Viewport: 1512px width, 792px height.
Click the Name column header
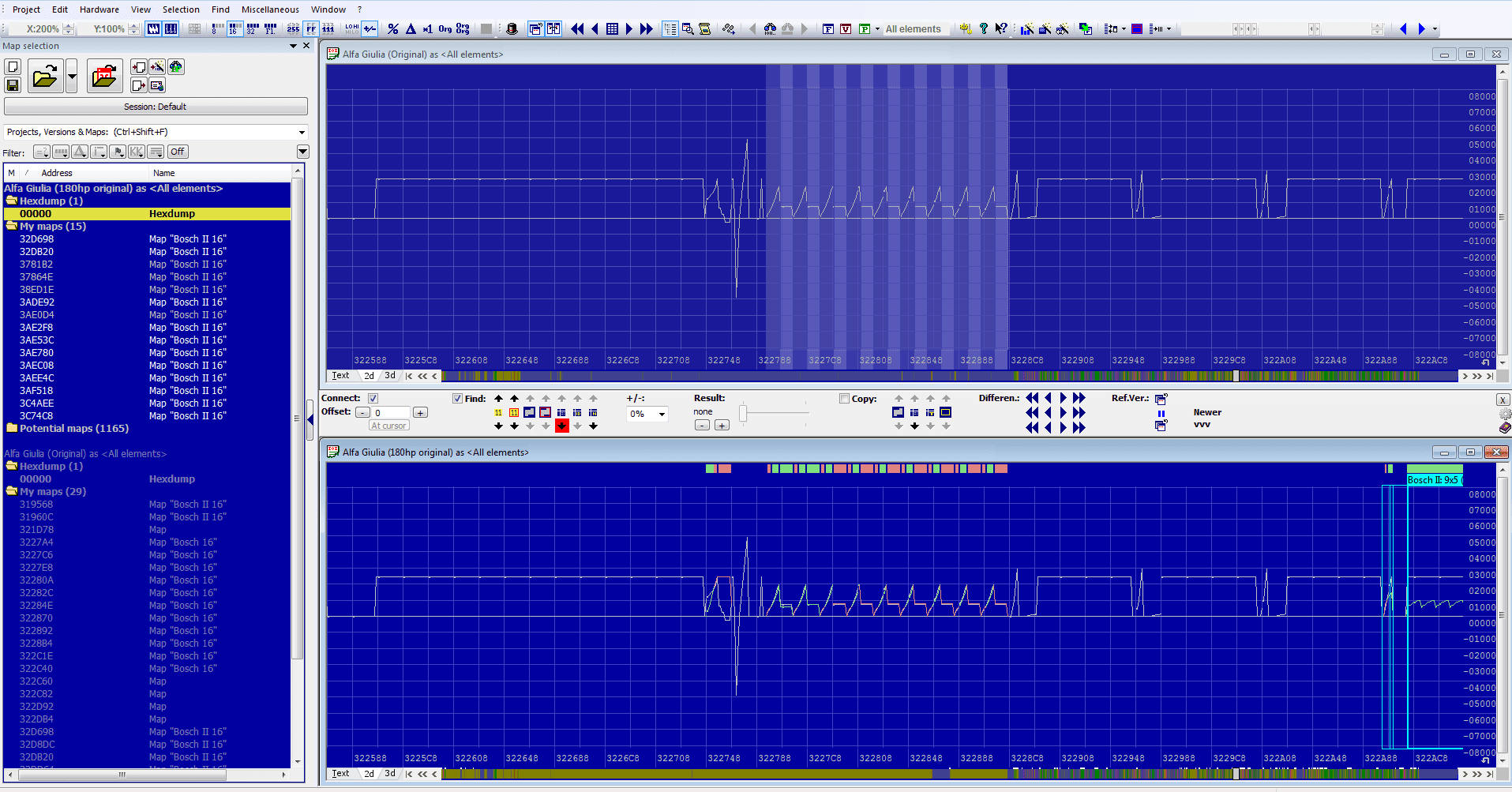coord(221,173)
